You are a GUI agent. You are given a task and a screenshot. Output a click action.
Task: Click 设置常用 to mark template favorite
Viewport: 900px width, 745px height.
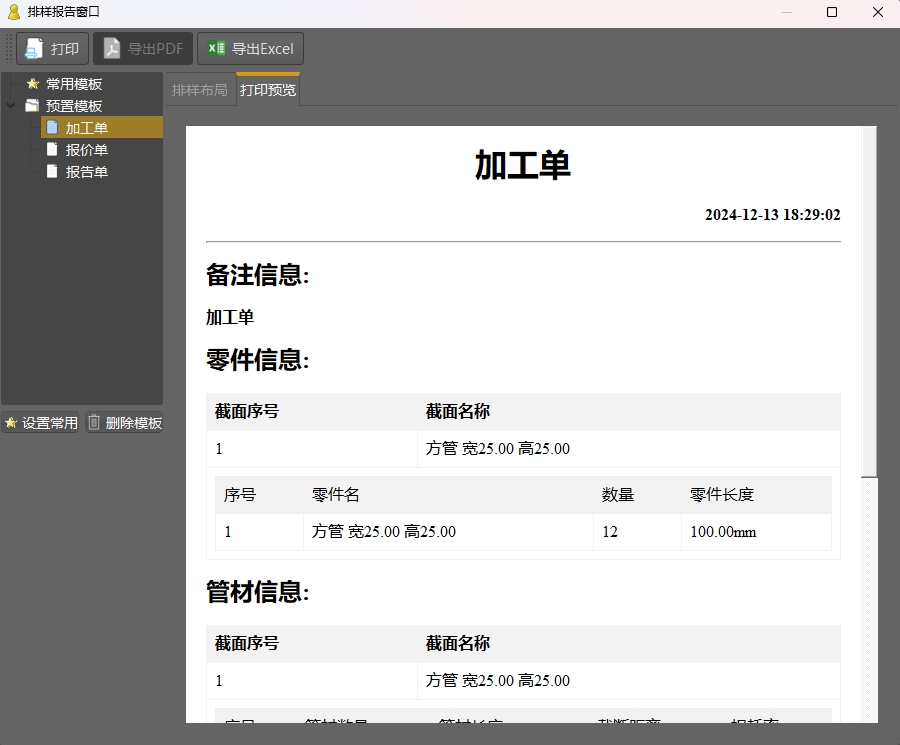pos(50,423)
